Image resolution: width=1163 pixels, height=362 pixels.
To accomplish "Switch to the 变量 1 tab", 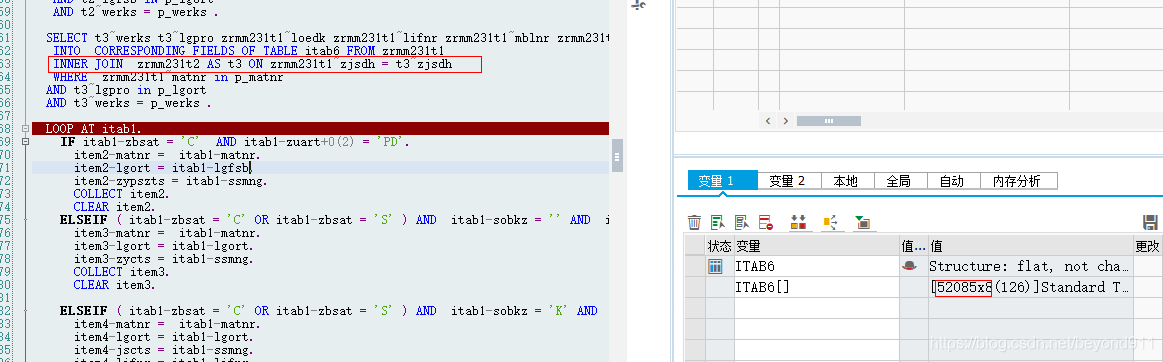I will (x=722, y=180).
